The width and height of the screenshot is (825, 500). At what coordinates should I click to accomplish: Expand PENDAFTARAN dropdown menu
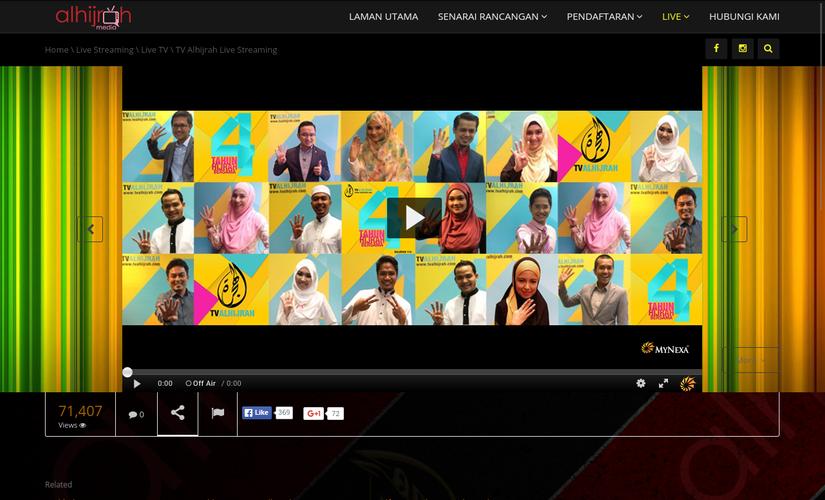pyautogui.click(x=605, y=17)
